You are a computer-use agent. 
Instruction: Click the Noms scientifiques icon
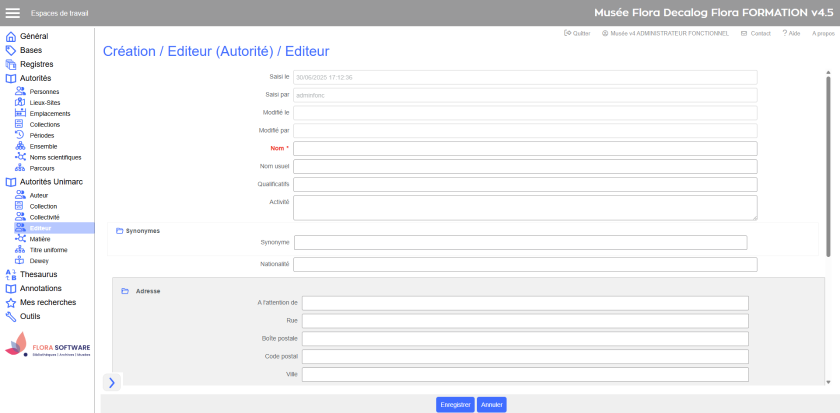[x=20, y=157]
